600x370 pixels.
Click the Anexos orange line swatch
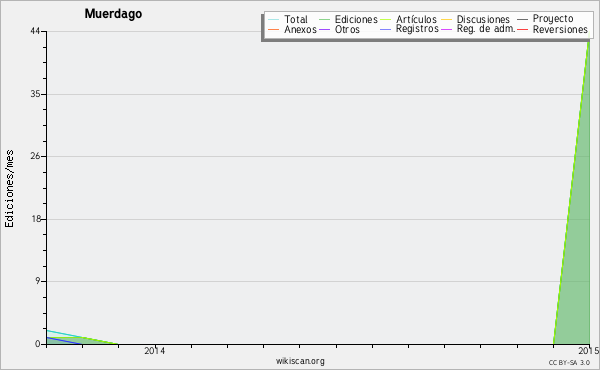pos(274,29)
